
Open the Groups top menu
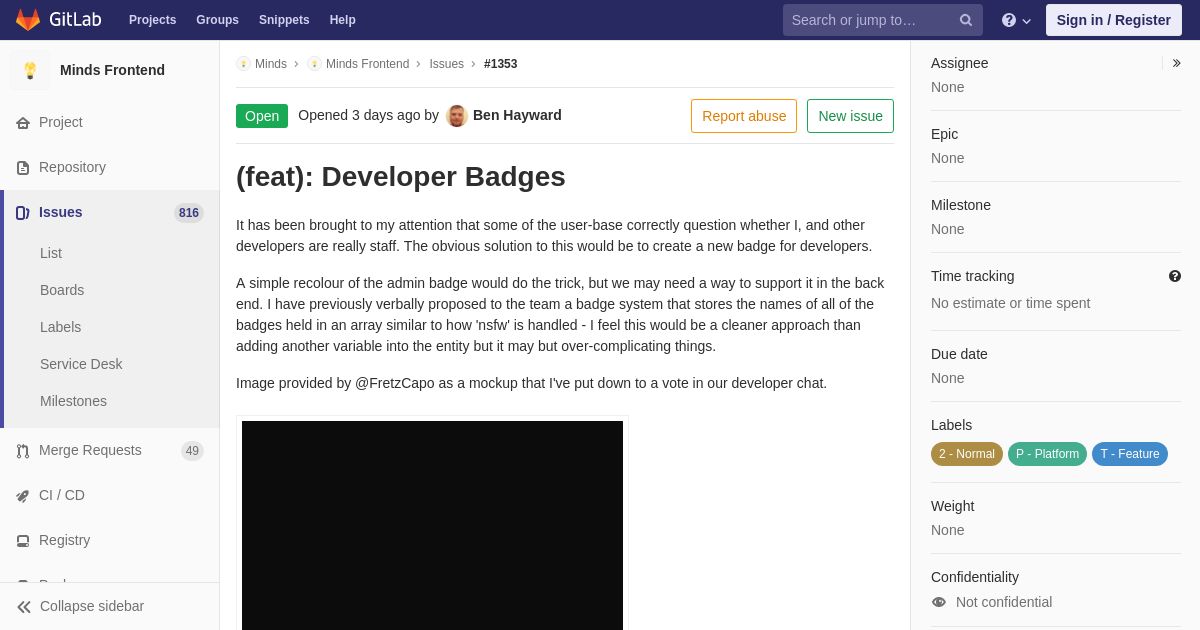(217, 20)
